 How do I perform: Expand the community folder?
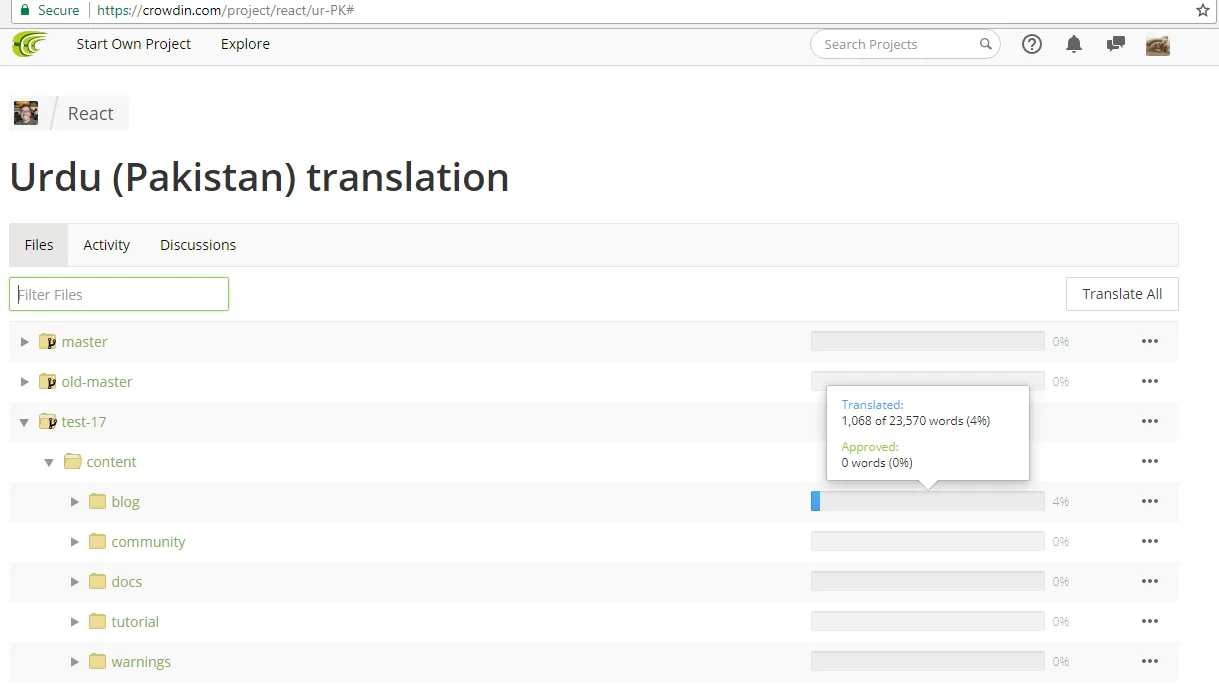(x=74, y=542)
